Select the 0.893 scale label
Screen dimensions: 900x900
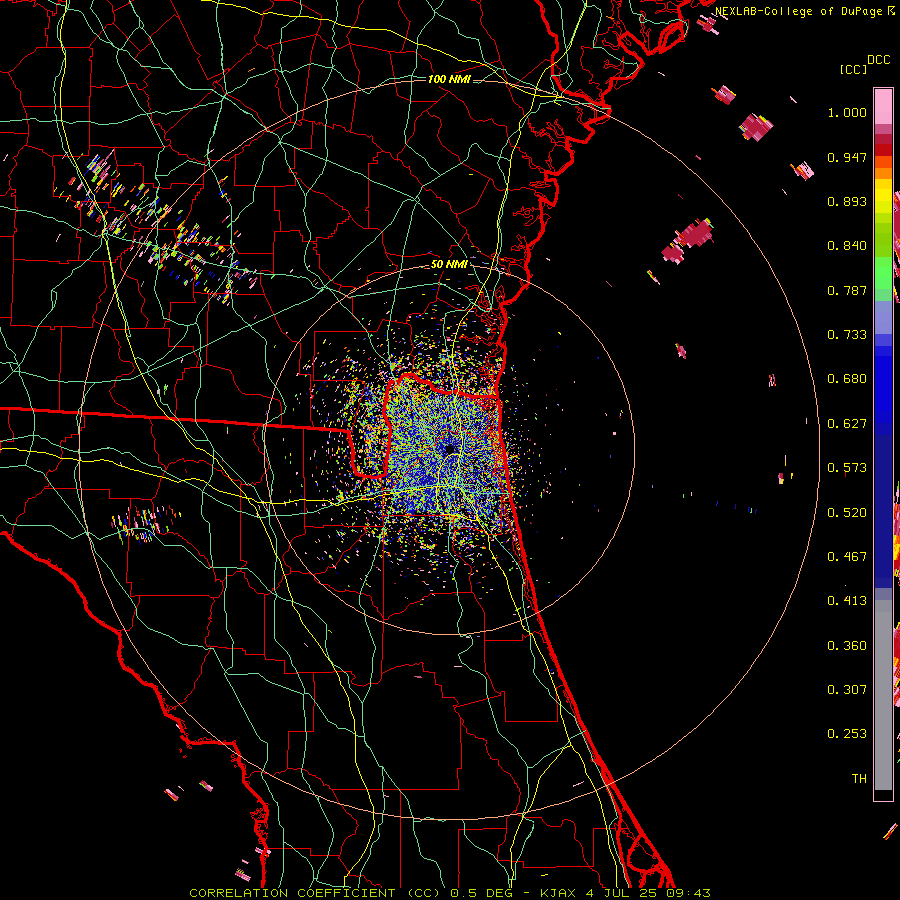[x=847, y=201]
